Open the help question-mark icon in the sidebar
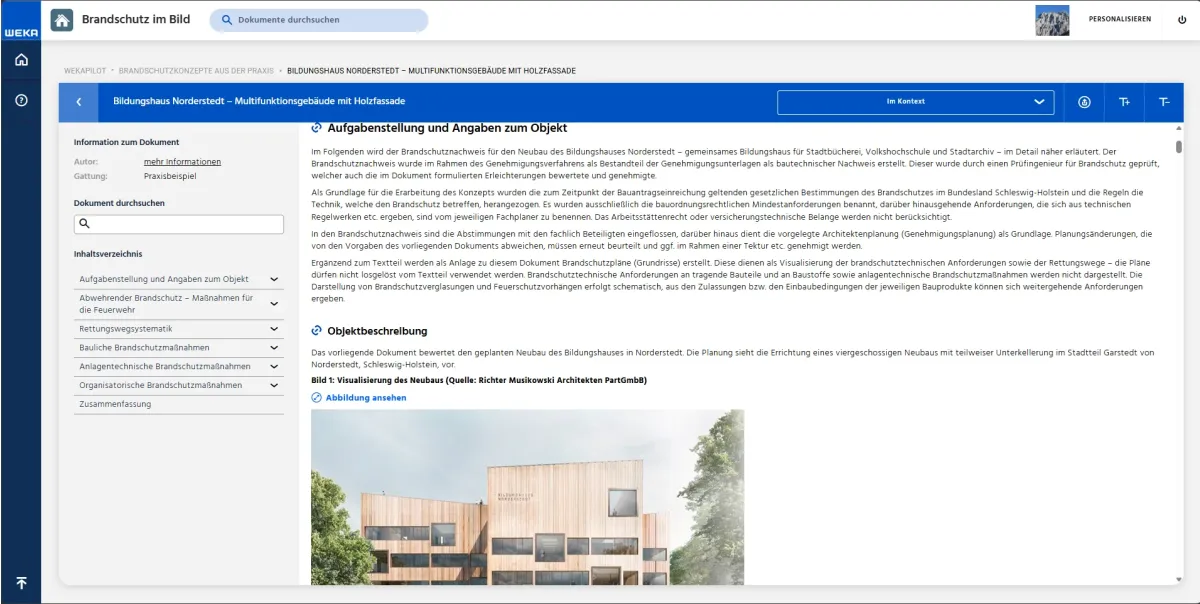 click(x=21, y=100)
